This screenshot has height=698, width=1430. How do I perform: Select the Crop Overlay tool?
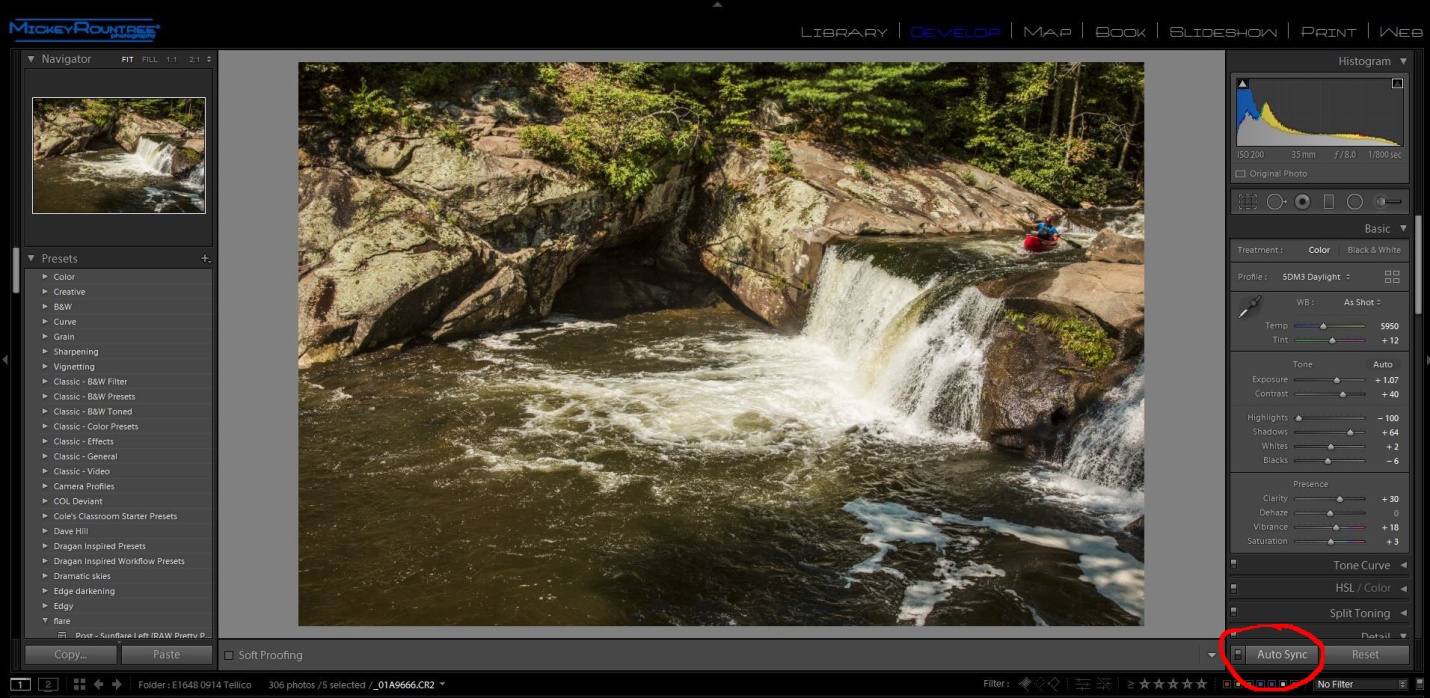(x=1247, y=201)
